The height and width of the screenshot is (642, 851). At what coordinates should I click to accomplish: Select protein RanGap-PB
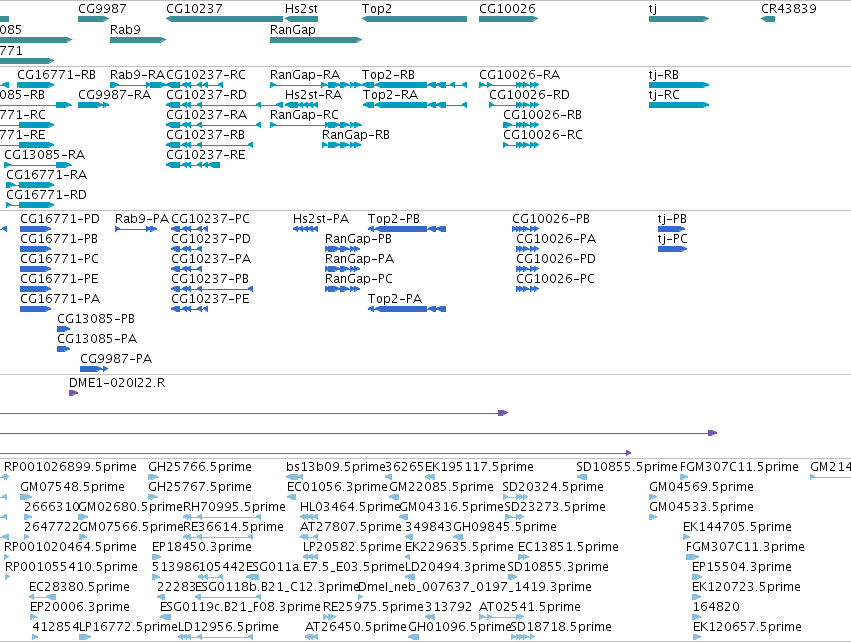pyautogui.click(x=358, y=239)
